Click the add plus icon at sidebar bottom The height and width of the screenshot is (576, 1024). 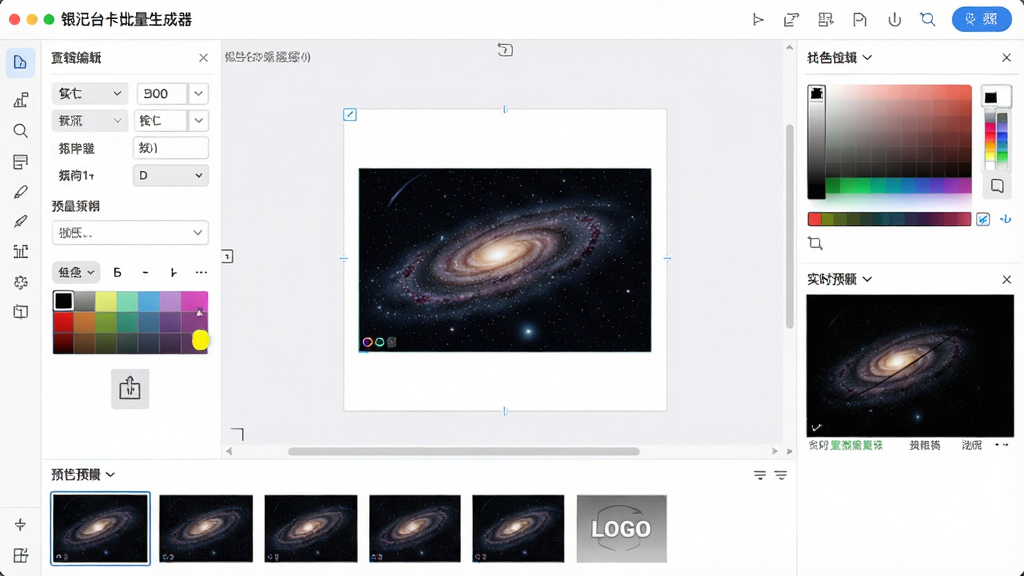20,524
